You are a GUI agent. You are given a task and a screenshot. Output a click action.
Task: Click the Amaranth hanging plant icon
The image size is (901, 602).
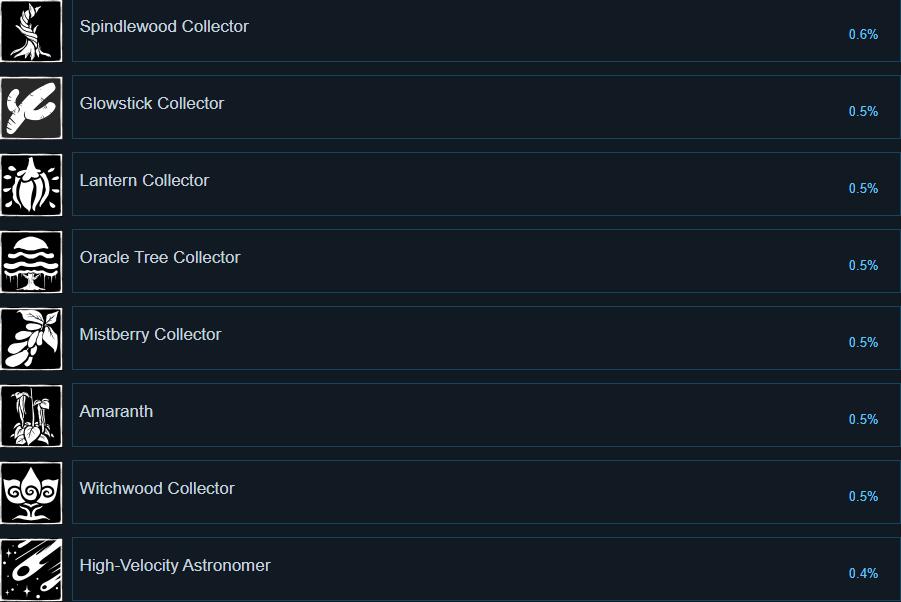coord(31,416)
